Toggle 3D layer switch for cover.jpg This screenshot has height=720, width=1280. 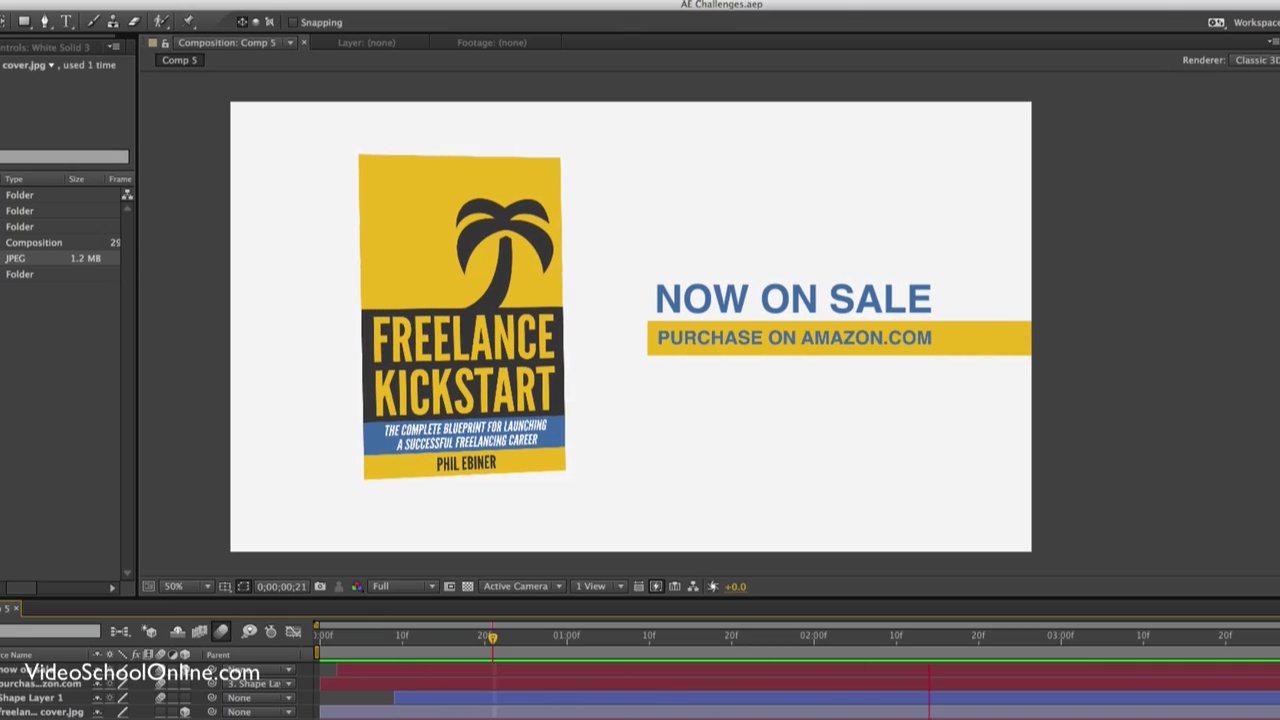185,712
